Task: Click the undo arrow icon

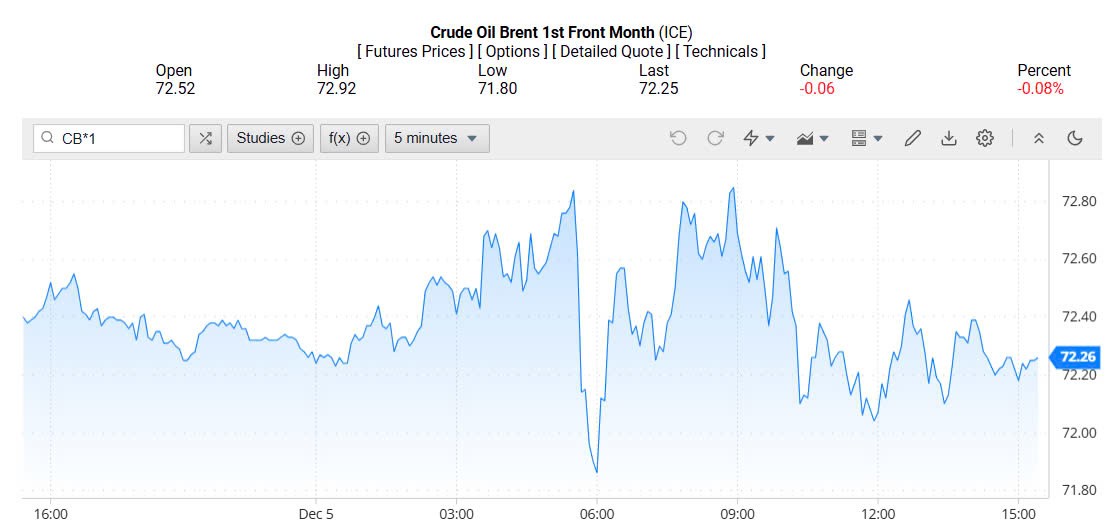Action: [678, 138]
